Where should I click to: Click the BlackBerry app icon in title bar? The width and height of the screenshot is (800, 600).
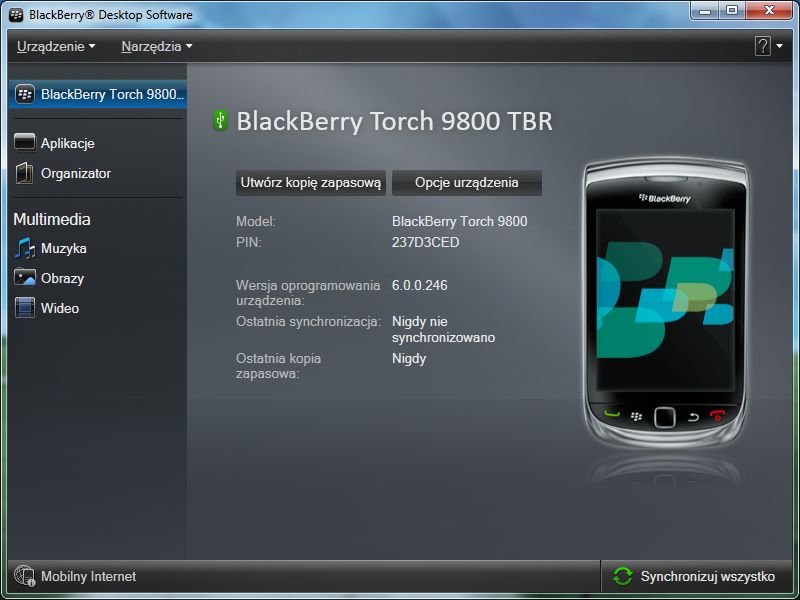[x=16, y=15]
